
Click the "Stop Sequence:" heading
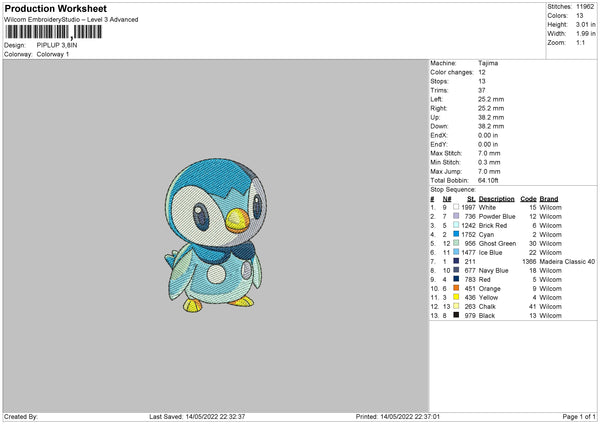coord(453,190)
